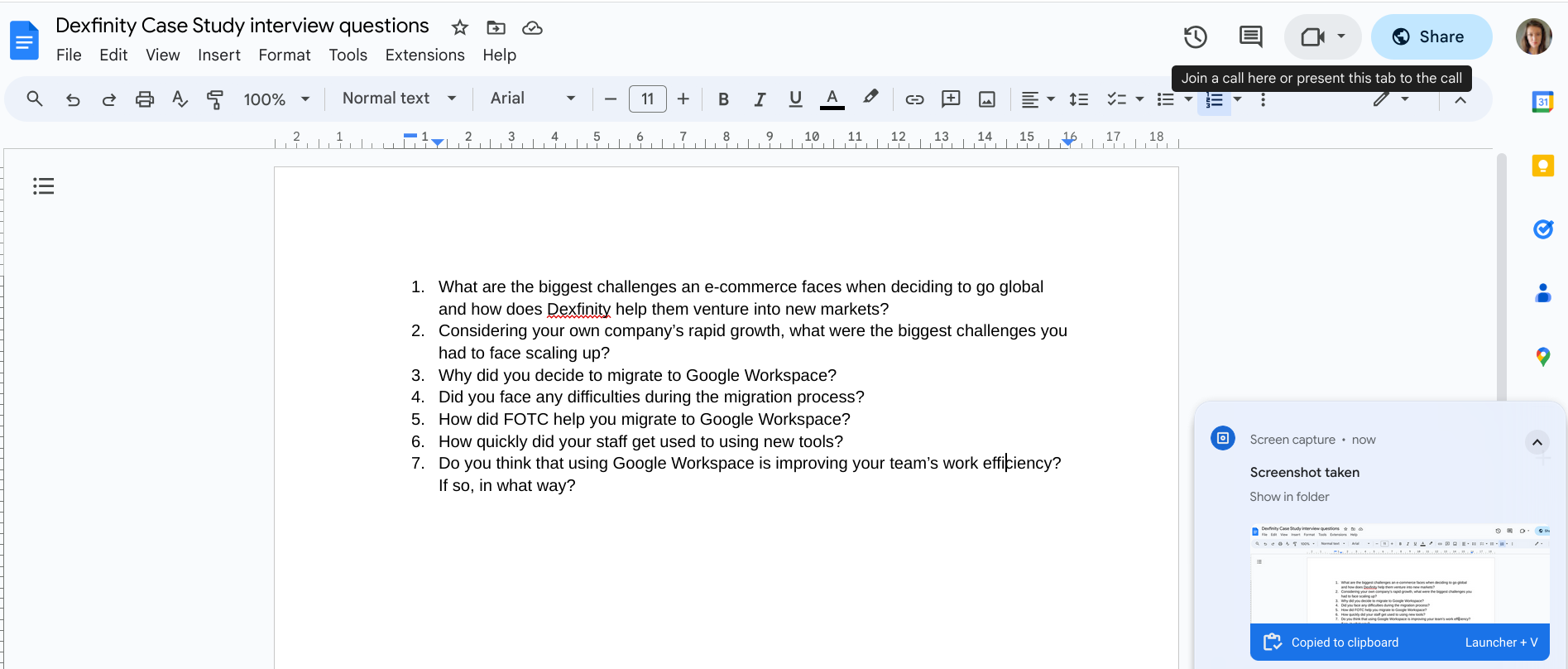Add a comment from toolbar
Viewport: 1568px width, 669px height.
951,99
